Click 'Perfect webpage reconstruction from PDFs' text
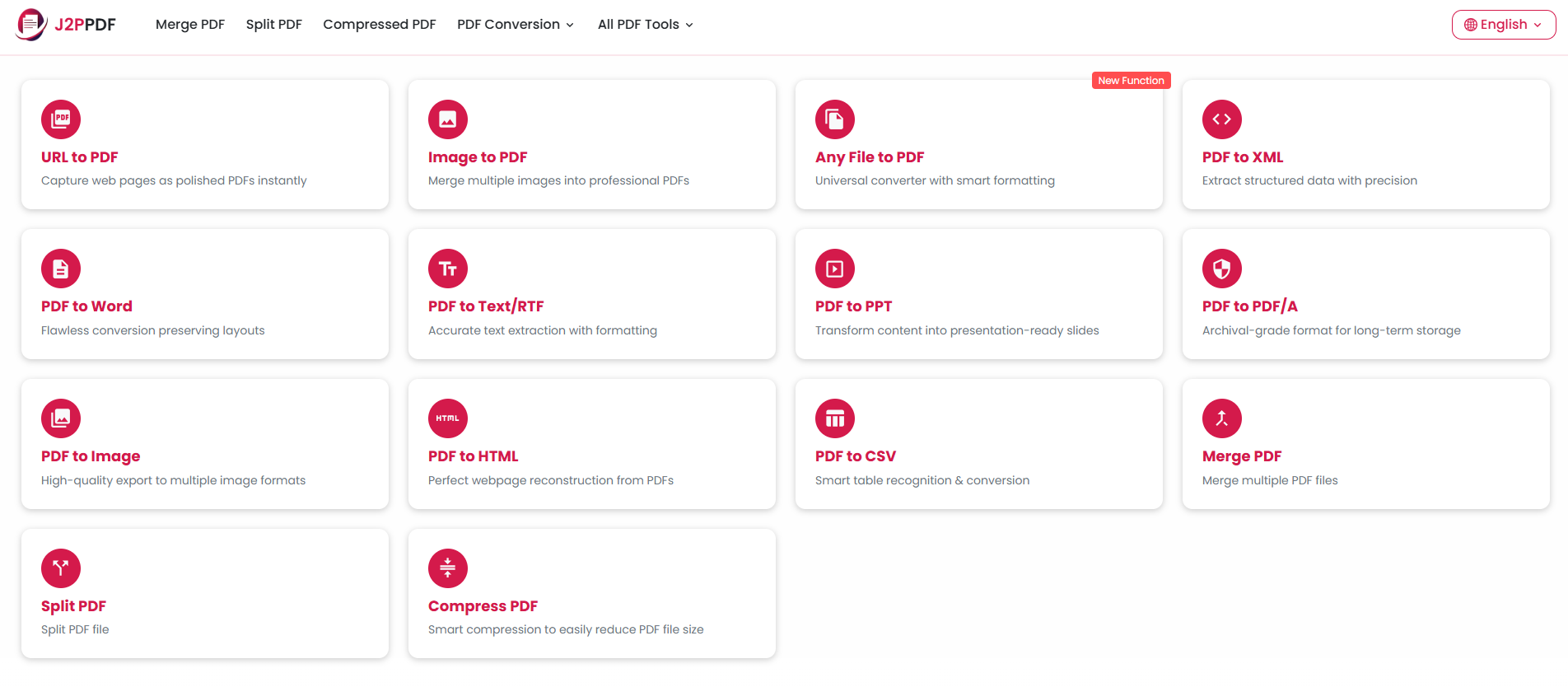The width and height of the screenshot is (1568, 687). tap(551, 480)
